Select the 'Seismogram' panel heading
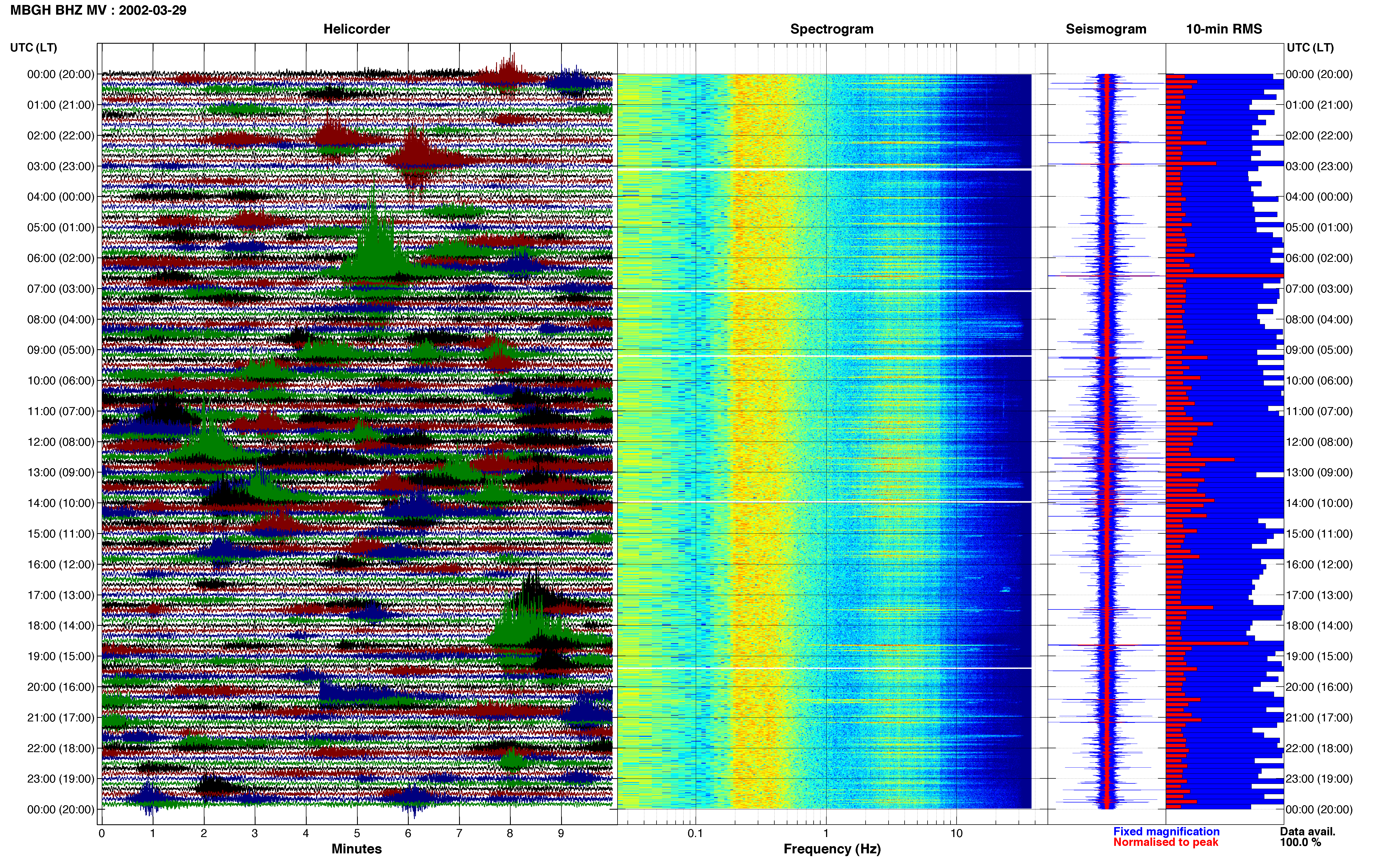Screen dimensions: 1388x868 1106,29
